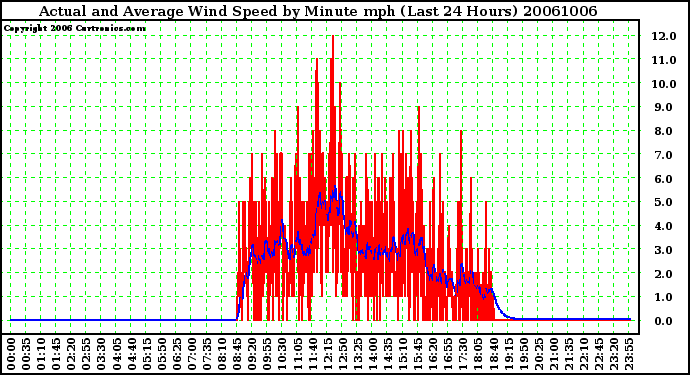Click the chart title text
Screen dimensions: 690x375
pyautogui.click(x=318, y=11)
